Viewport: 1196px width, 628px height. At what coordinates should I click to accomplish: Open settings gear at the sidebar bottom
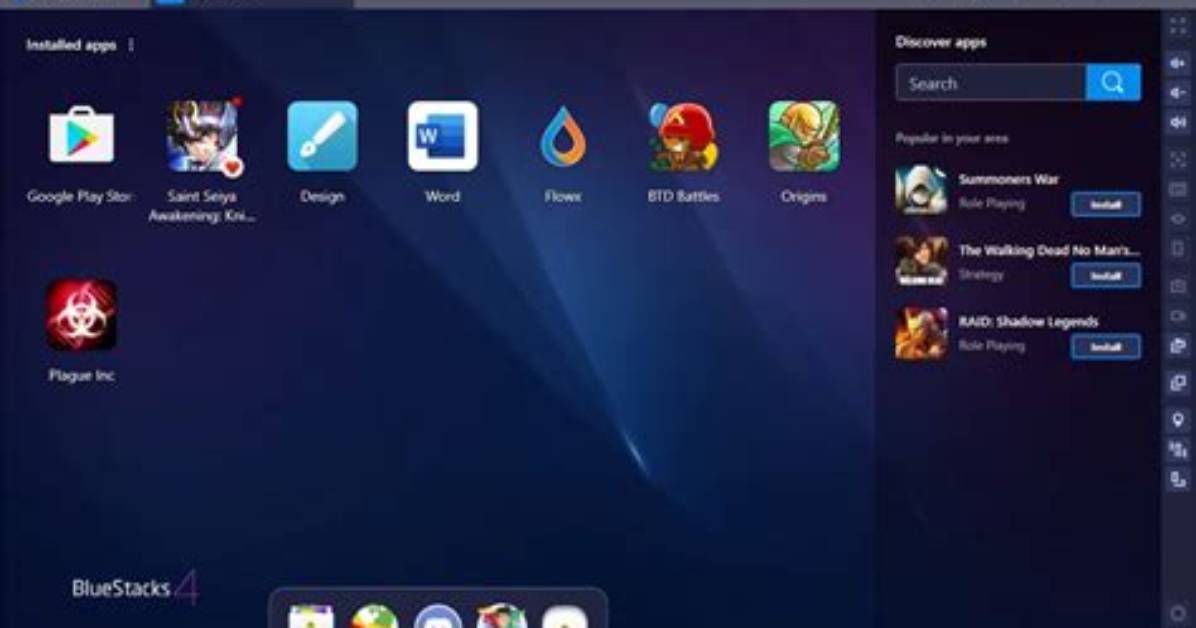(1180, 615)
